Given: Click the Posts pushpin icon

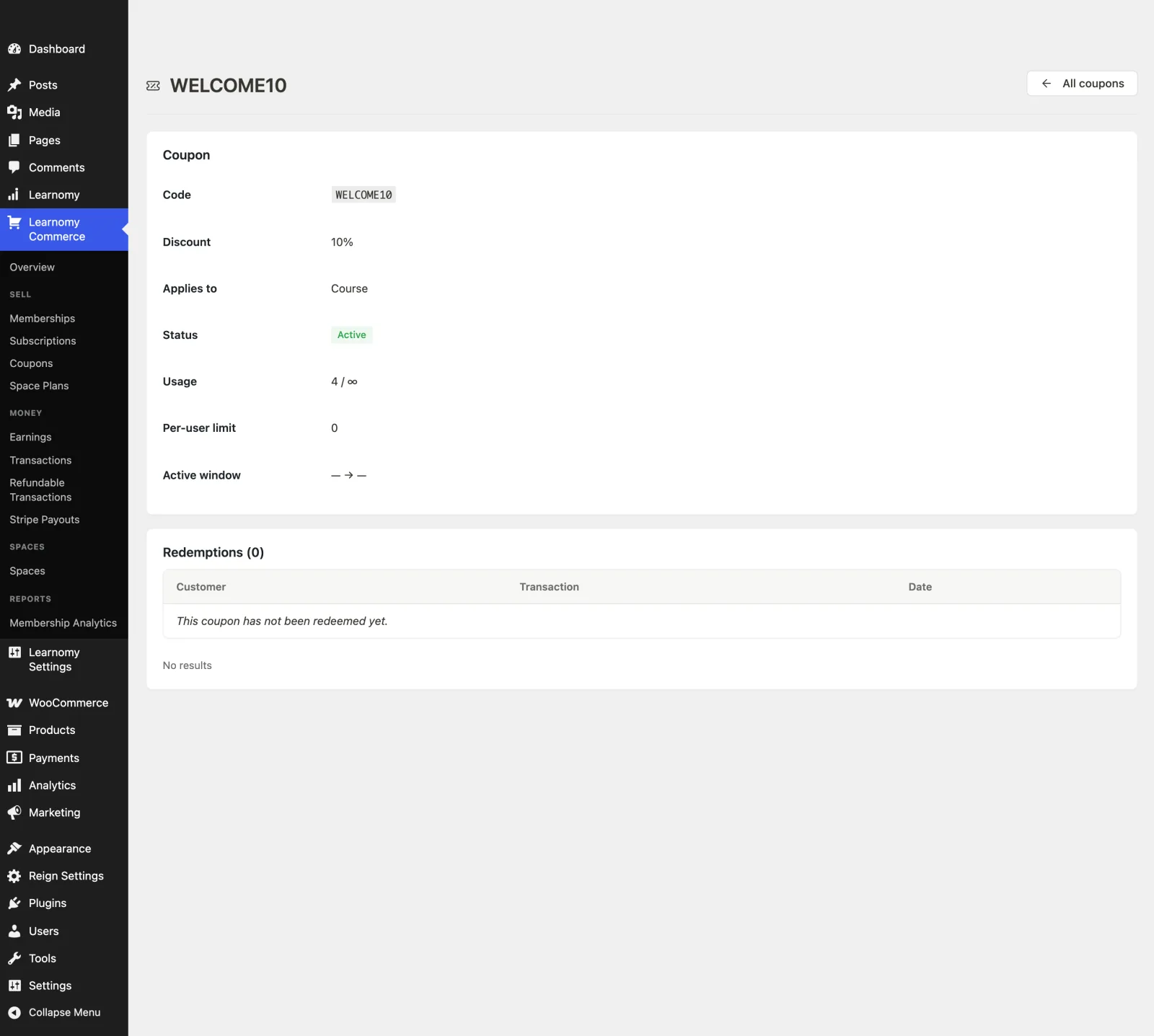Looking at the screenshot, I should pos(14,85).
